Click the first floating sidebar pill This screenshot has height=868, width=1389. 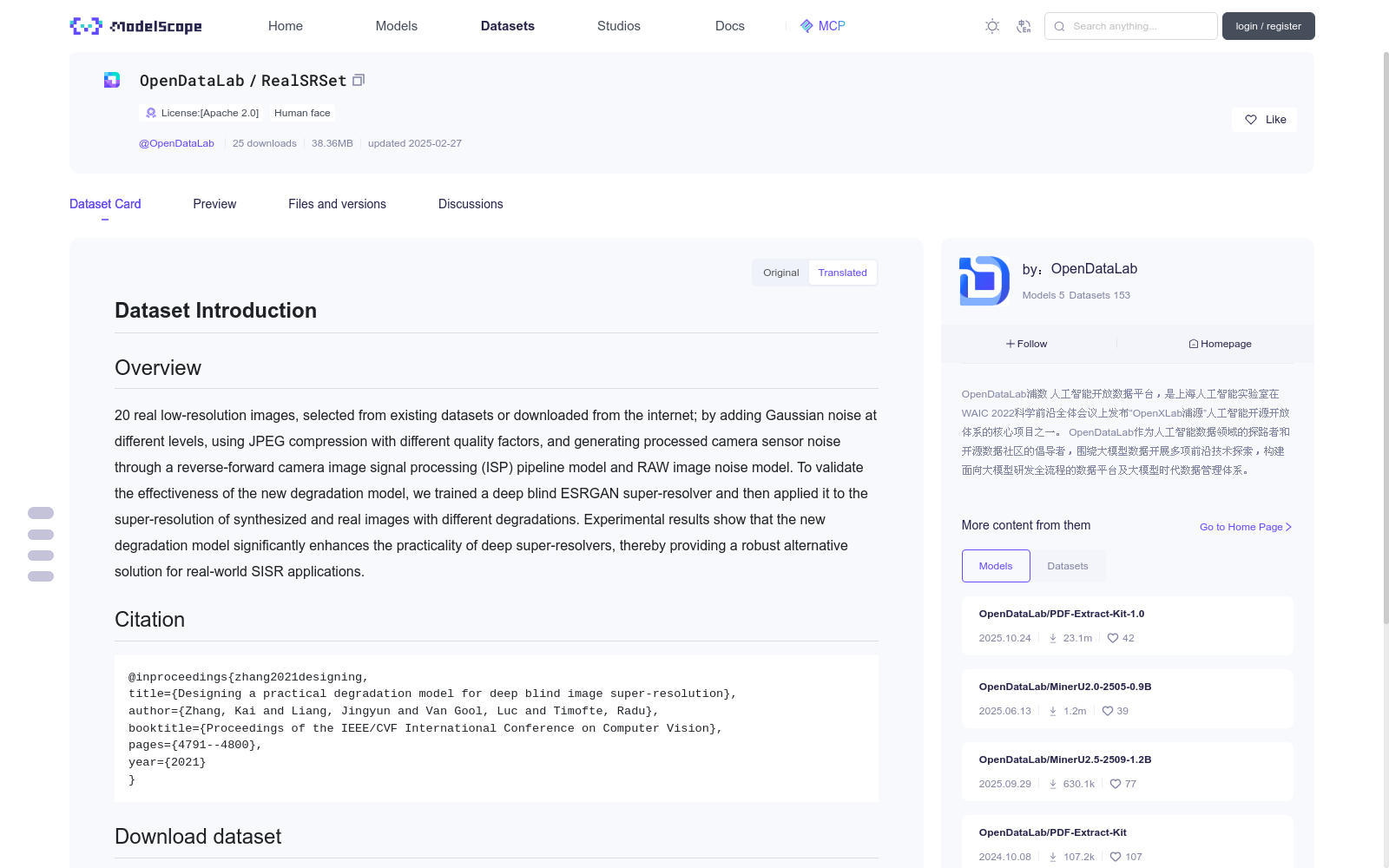point(41,513)
